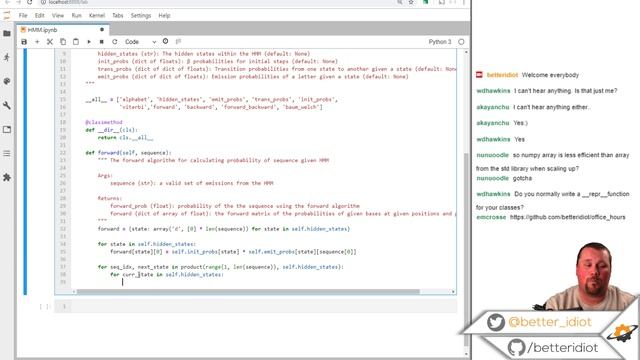640x360 pixels.
Task: Open the Settings menu
Action: 141,16
